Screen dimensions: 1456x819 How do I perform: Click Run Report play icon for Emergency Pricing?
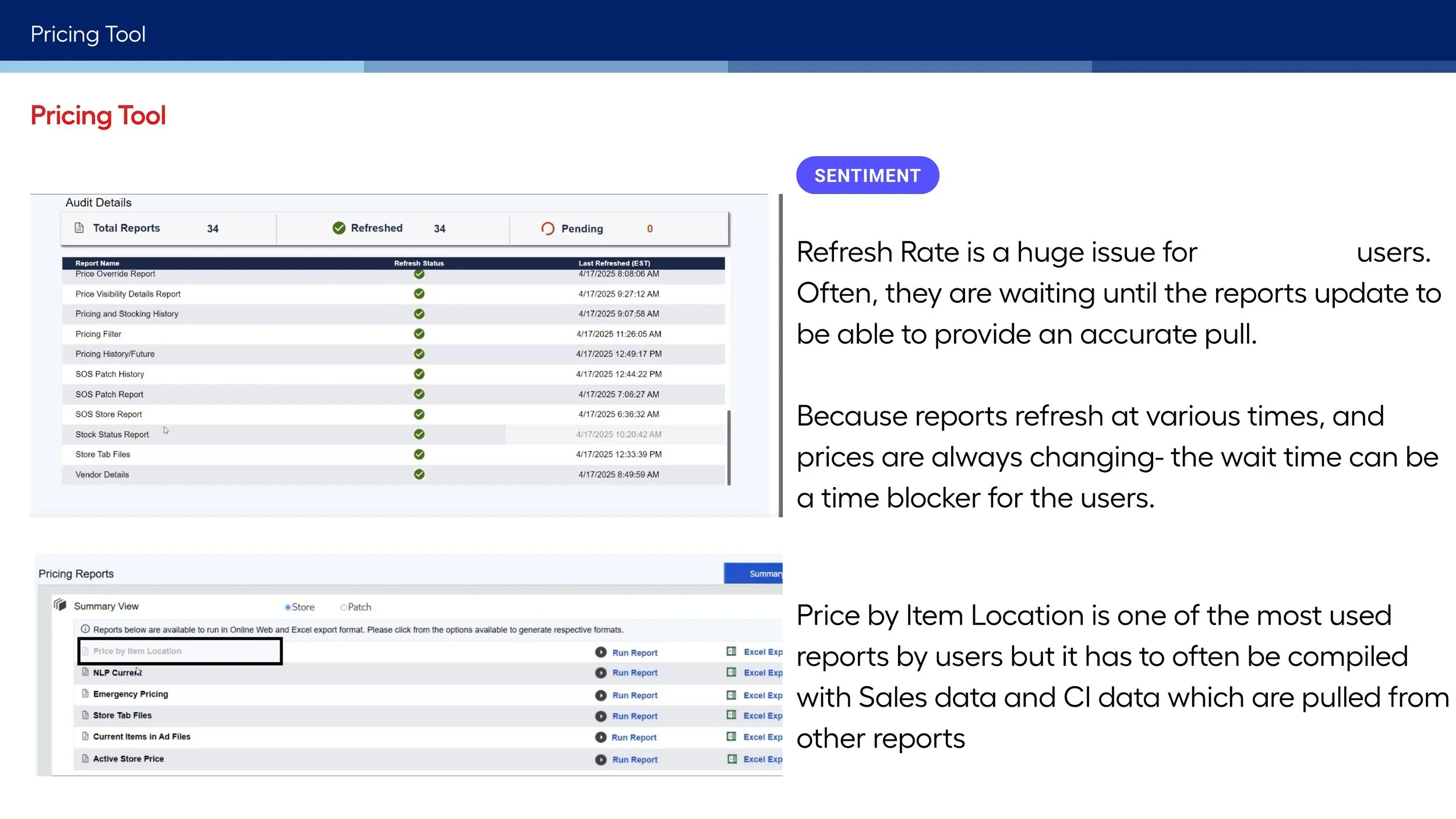click(600, 695)
